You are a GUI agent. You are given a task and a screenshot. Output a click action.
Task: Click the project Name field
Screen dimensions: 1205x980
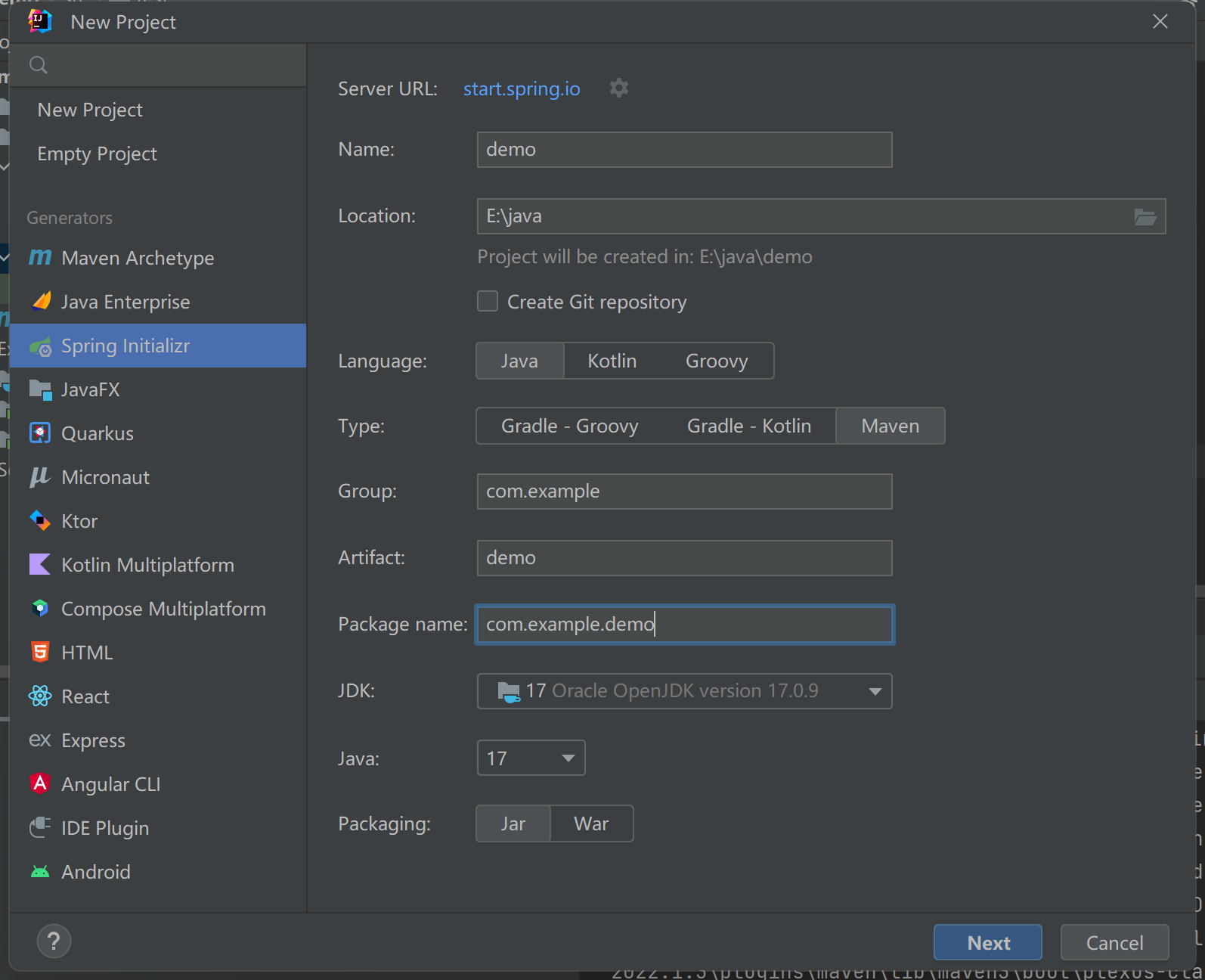685,150
